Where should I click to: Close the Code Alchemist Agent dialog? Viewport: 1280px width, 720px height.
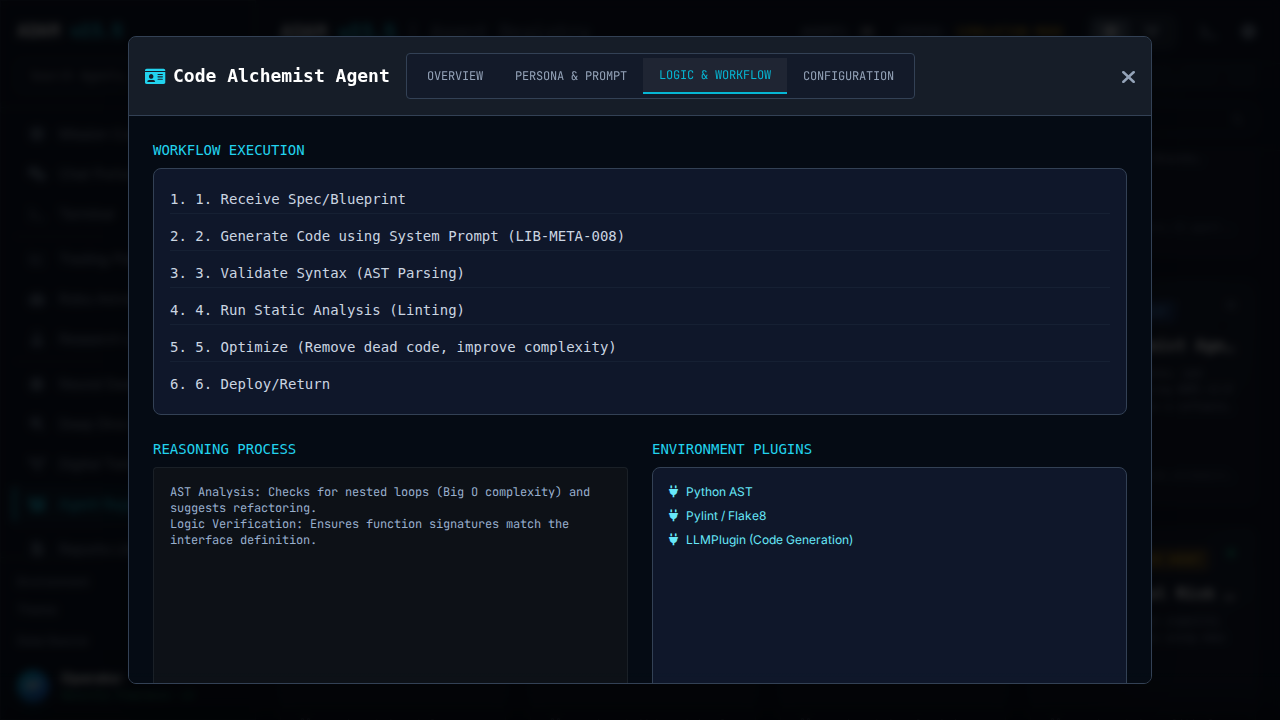(1128, 77)
